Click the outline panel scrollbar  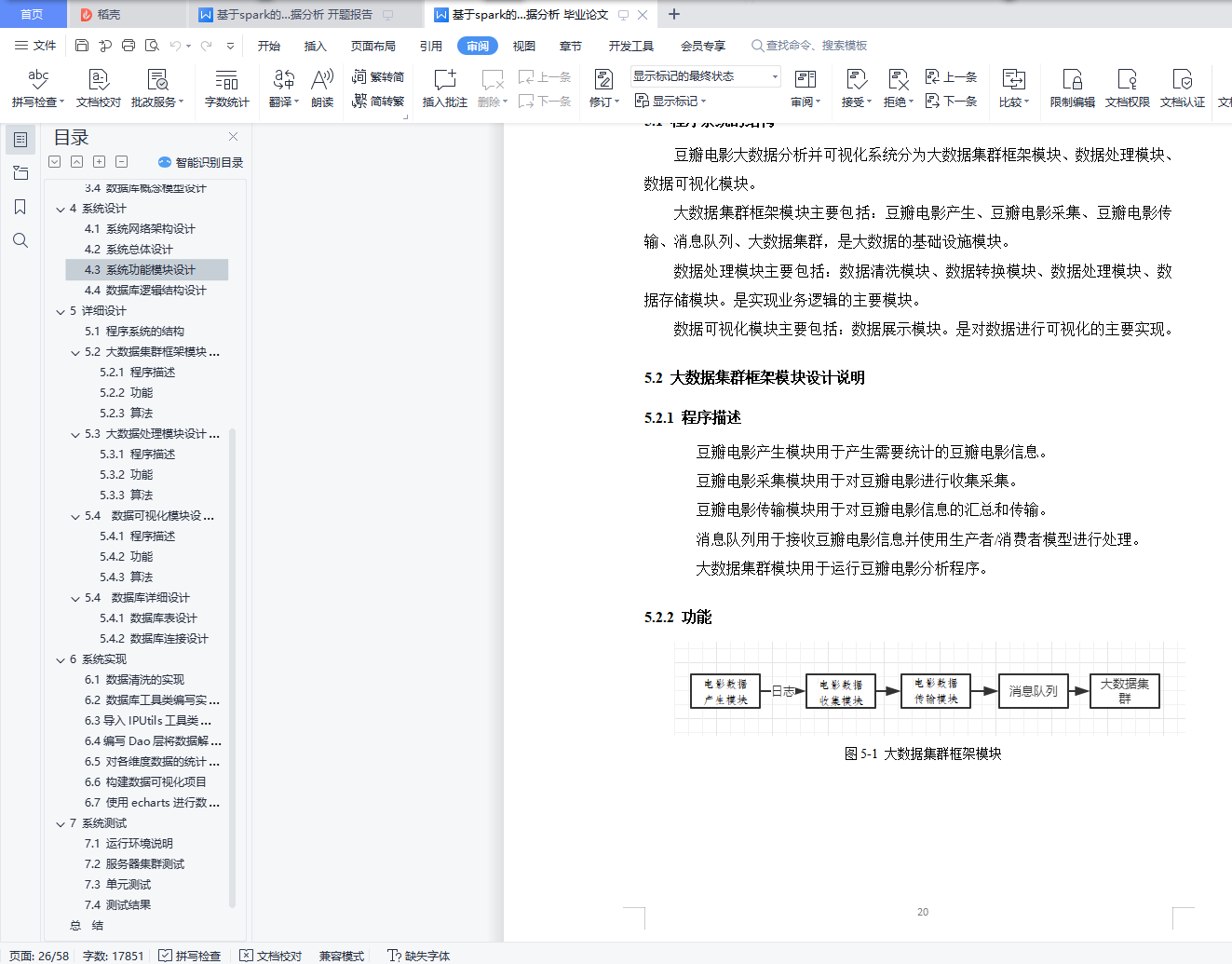(232, 667)
